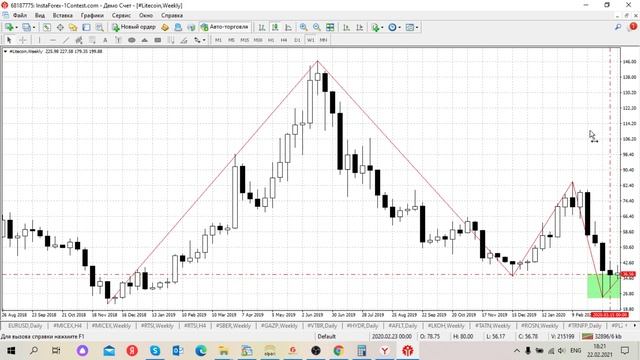Switch to the #GAZP,Weekly chart tab
Viewport: 640px width, 360px height.
coord(279,326)
